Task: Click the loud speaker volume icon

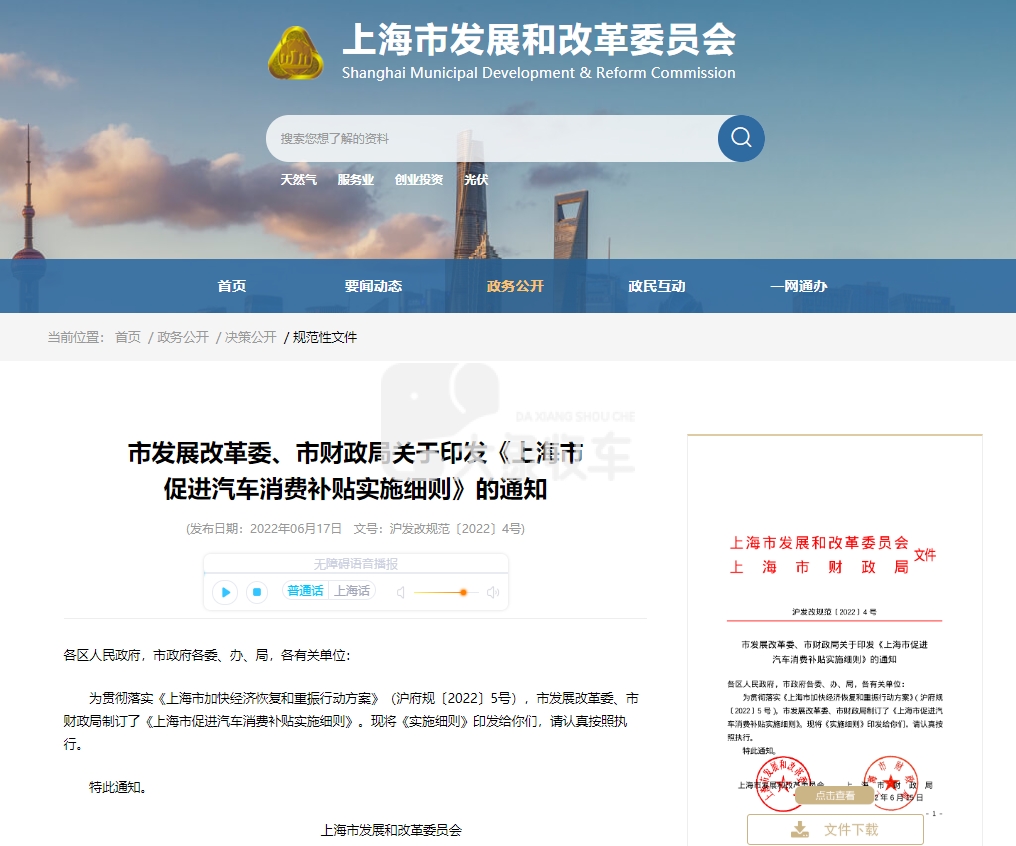Action: (492, 592)
